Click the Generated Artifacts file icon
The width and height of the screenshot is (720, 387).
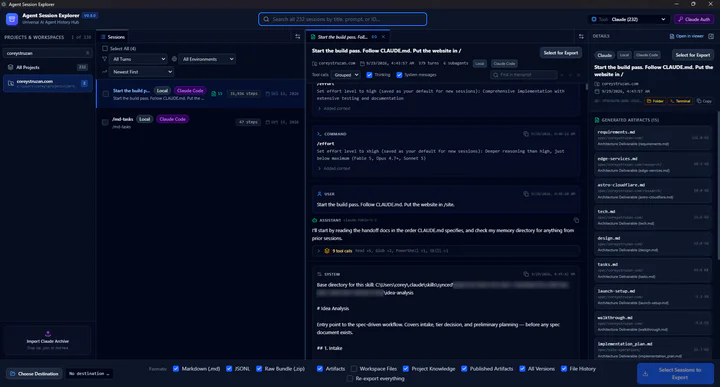pyautogui.click(x=597, y=120)
